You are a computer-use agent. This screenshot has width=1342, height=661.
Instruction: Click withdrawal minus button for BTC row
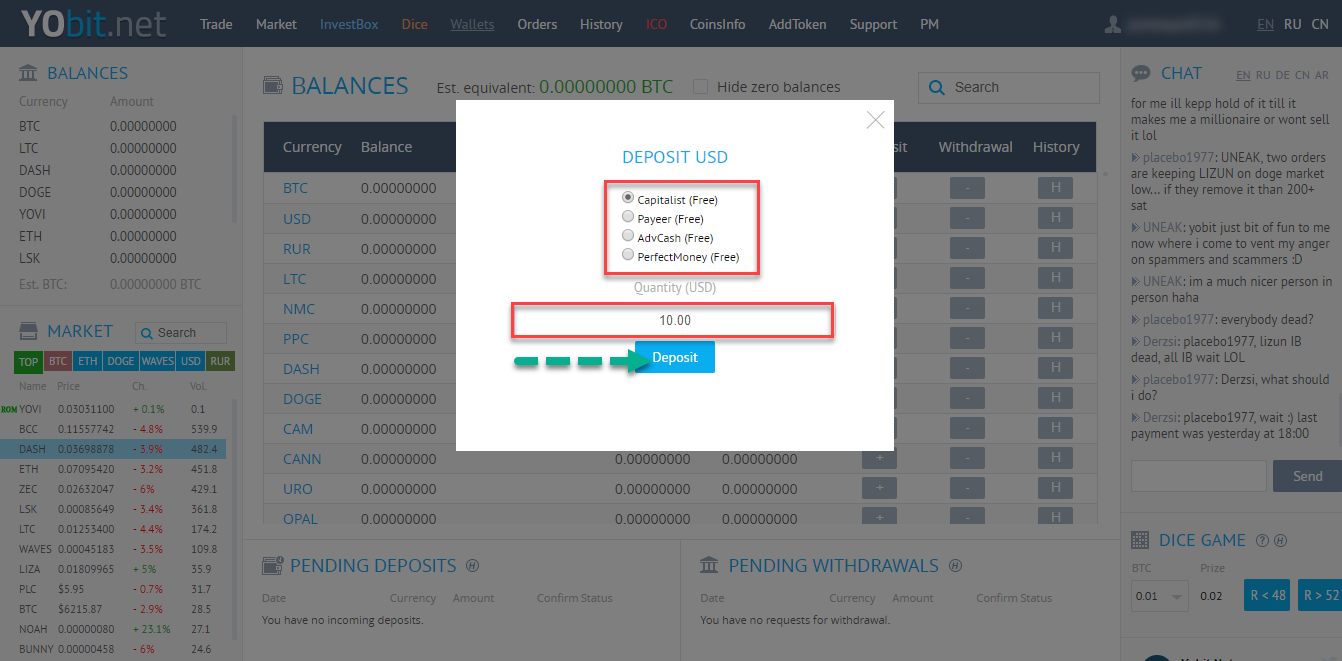coord(967,188)
